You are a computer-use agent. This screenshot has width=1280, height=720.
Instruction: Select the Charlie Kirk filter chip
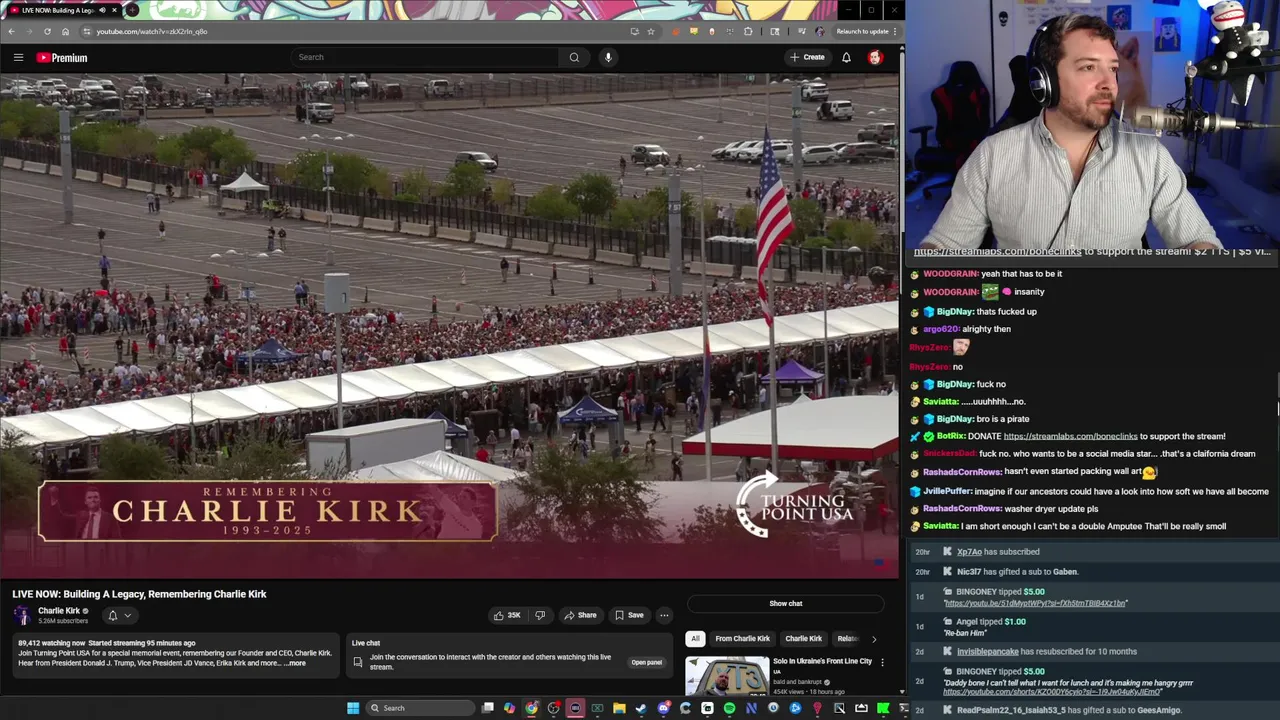click(803, 638)
